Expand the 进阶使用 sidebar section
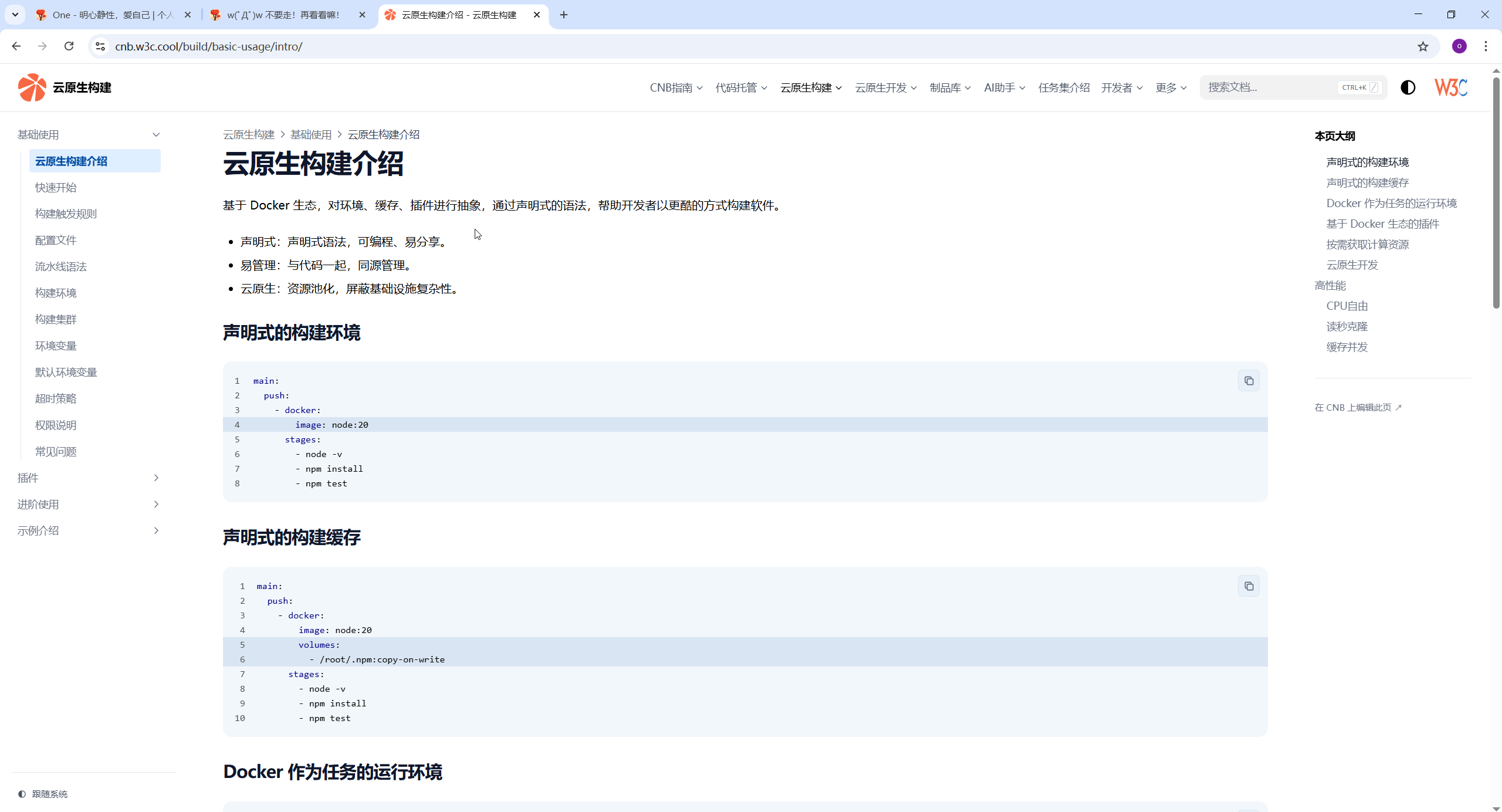This screenshot has height=812, width=1502. click(x=156, y=504)
